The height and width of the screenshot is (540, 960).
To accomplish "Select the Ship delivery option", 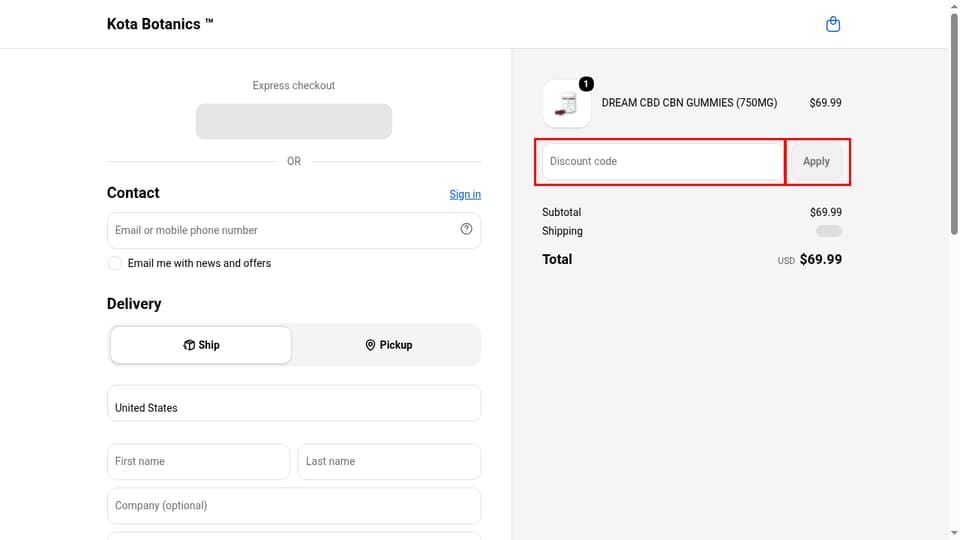I will (201, 345).
